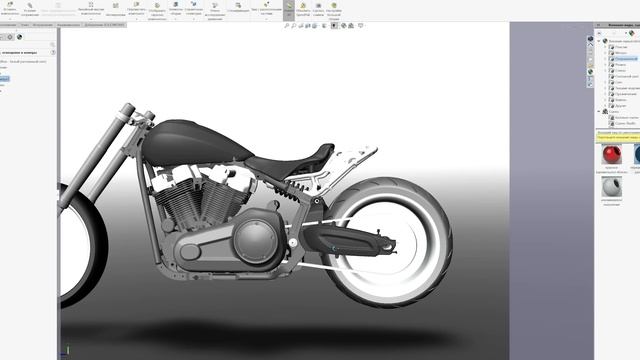Toggle the highlighted Hide/Show Items button

(x=334, y=26)
